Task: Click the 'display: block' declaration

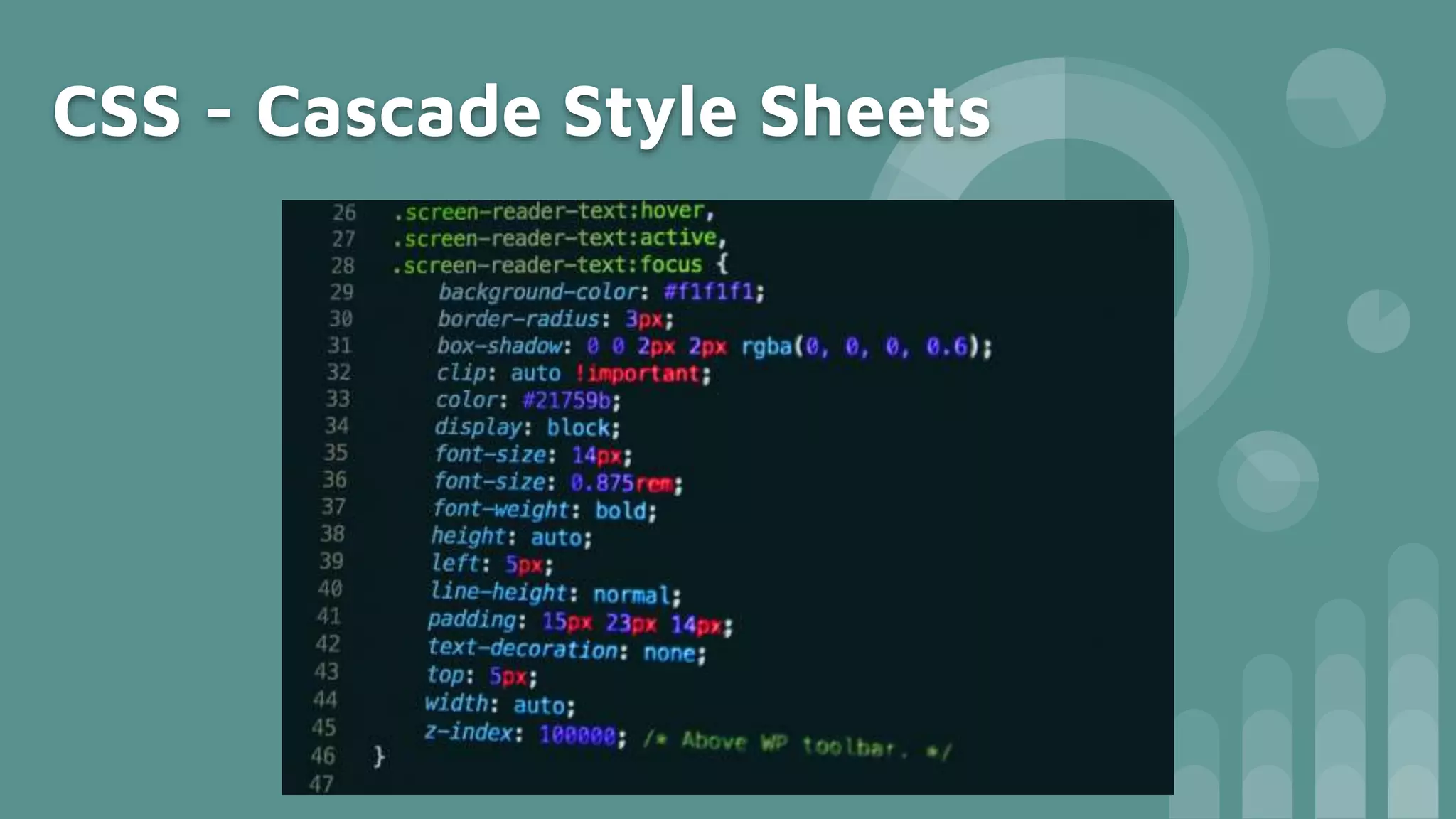Action: [527, 427]
